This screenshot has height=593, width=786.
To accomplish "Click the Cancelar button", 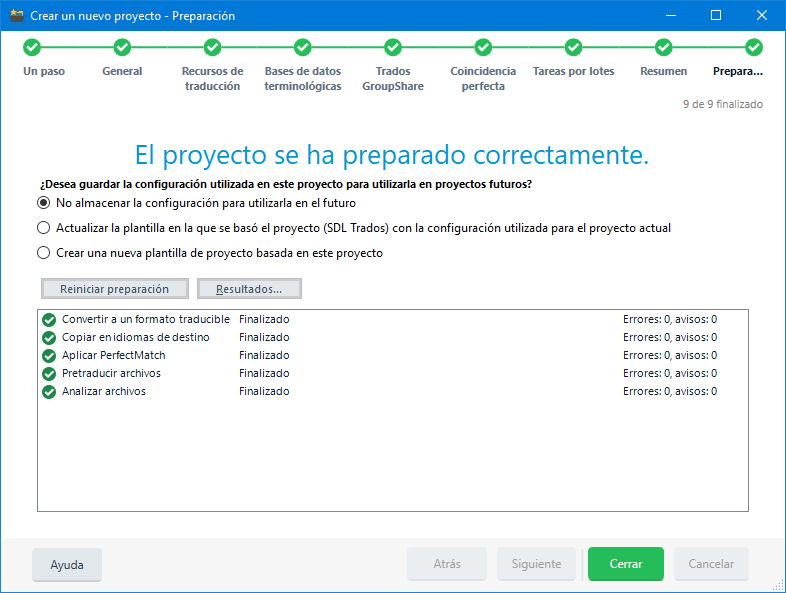I will pos(711,564).
